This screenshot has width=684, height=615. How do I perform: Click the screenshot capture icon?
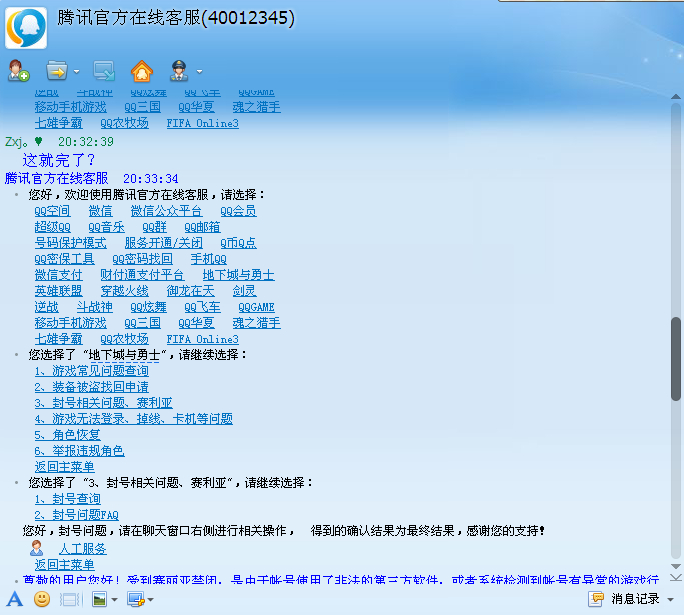pyautogui.click(x=136, y=599)
